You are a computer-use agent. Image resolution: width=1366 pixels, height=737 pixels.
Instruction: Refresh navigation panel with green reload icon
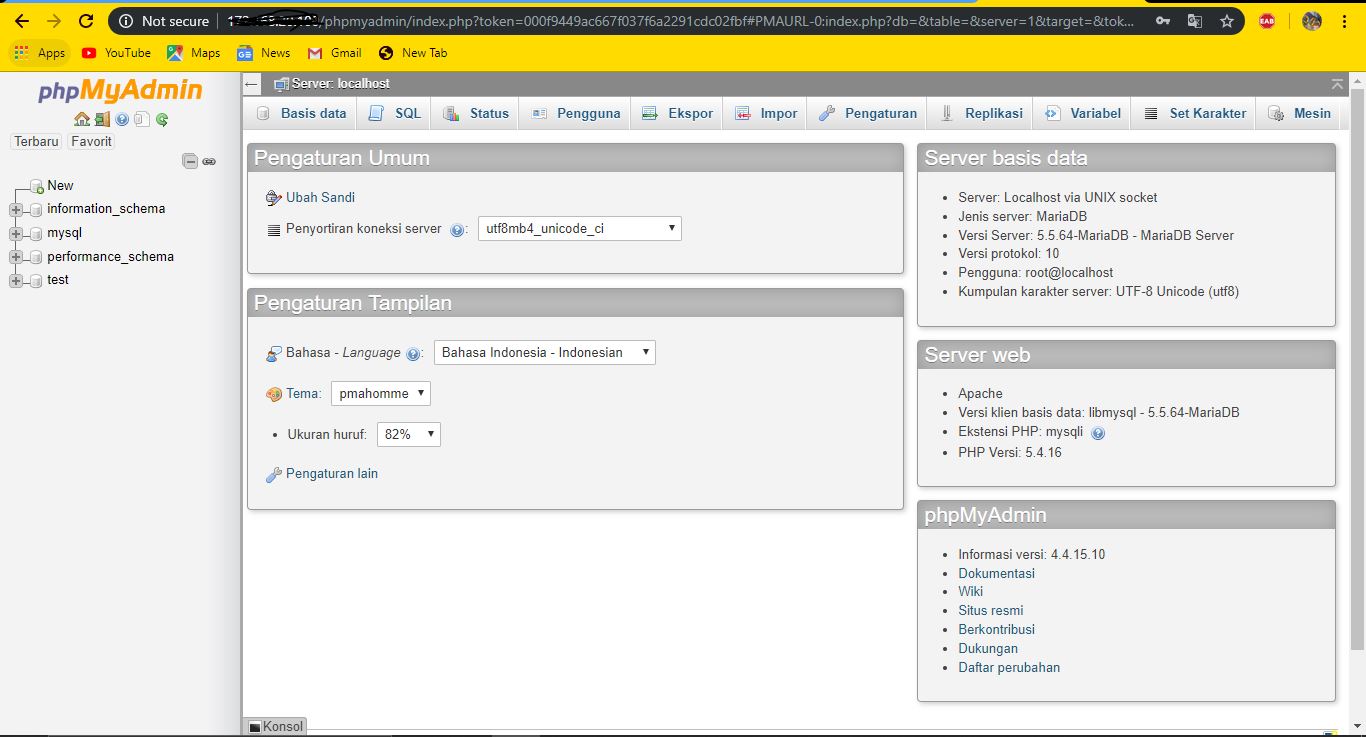click(x=162, y=119)
